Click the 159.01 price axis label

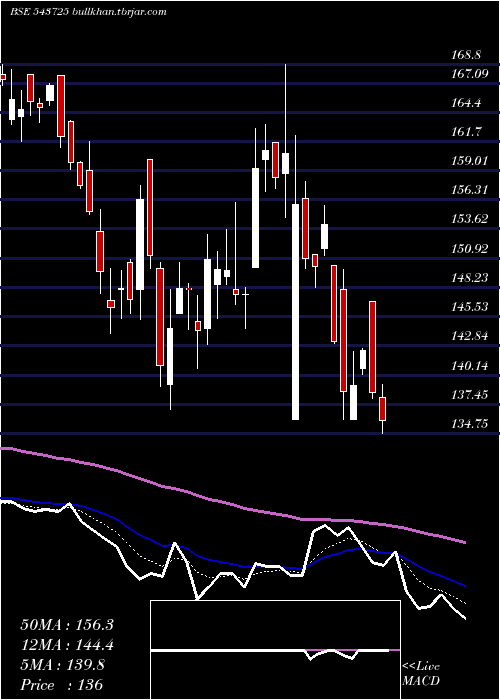point(470,161)
